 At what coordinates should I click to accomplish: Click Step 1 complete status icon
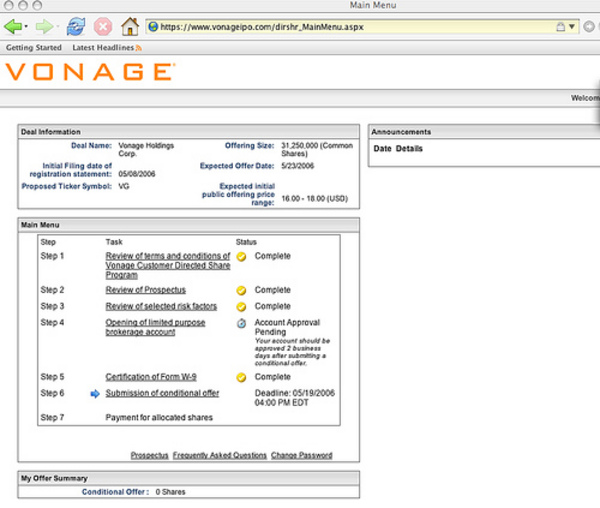tap(241, 257)
